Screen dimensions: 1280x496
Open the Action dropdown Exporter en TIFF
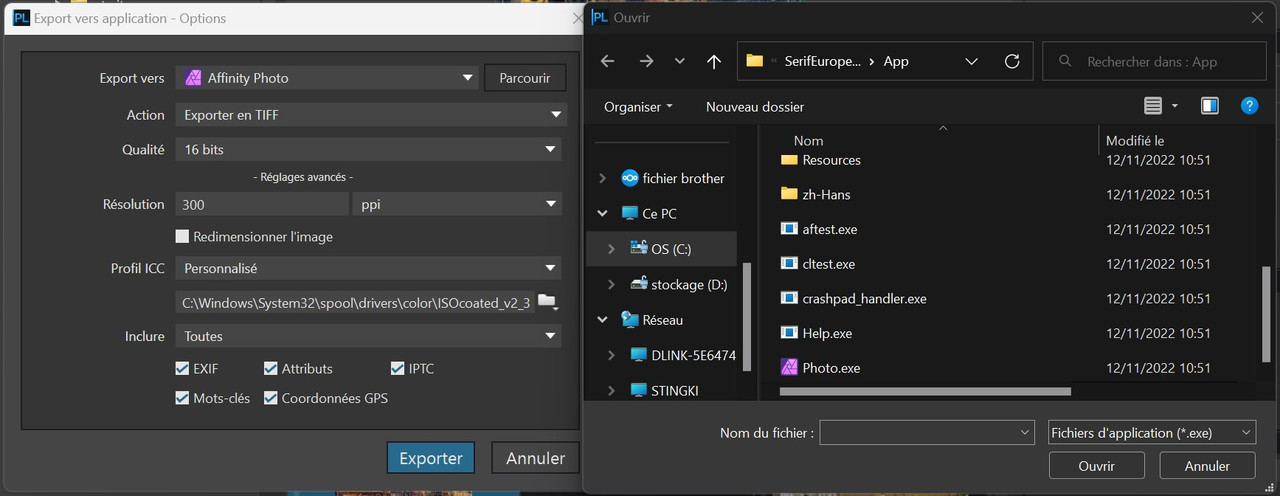point(371,115)
